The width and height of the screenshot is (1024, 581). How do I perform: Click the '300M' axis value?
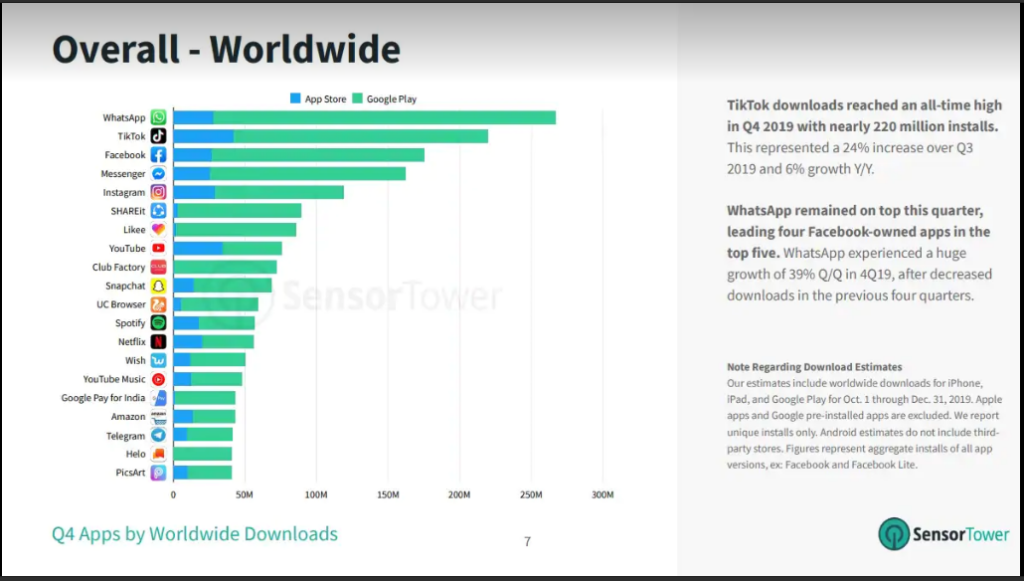coord(603,495)
